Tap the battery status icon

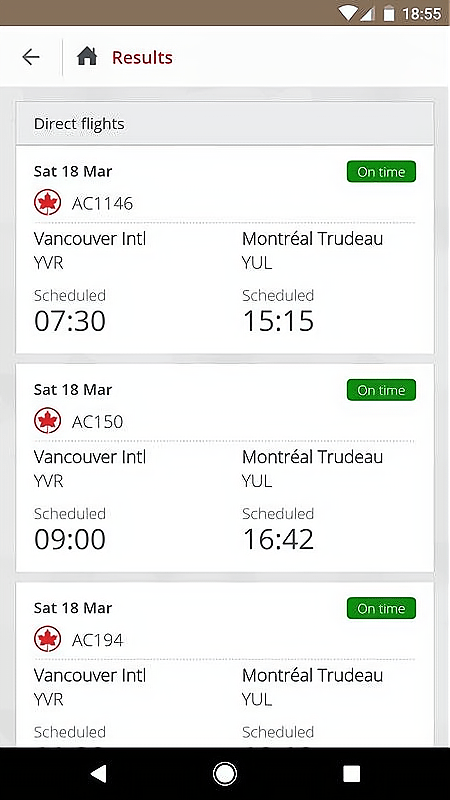pyautogui.click(x=389, y=13)
